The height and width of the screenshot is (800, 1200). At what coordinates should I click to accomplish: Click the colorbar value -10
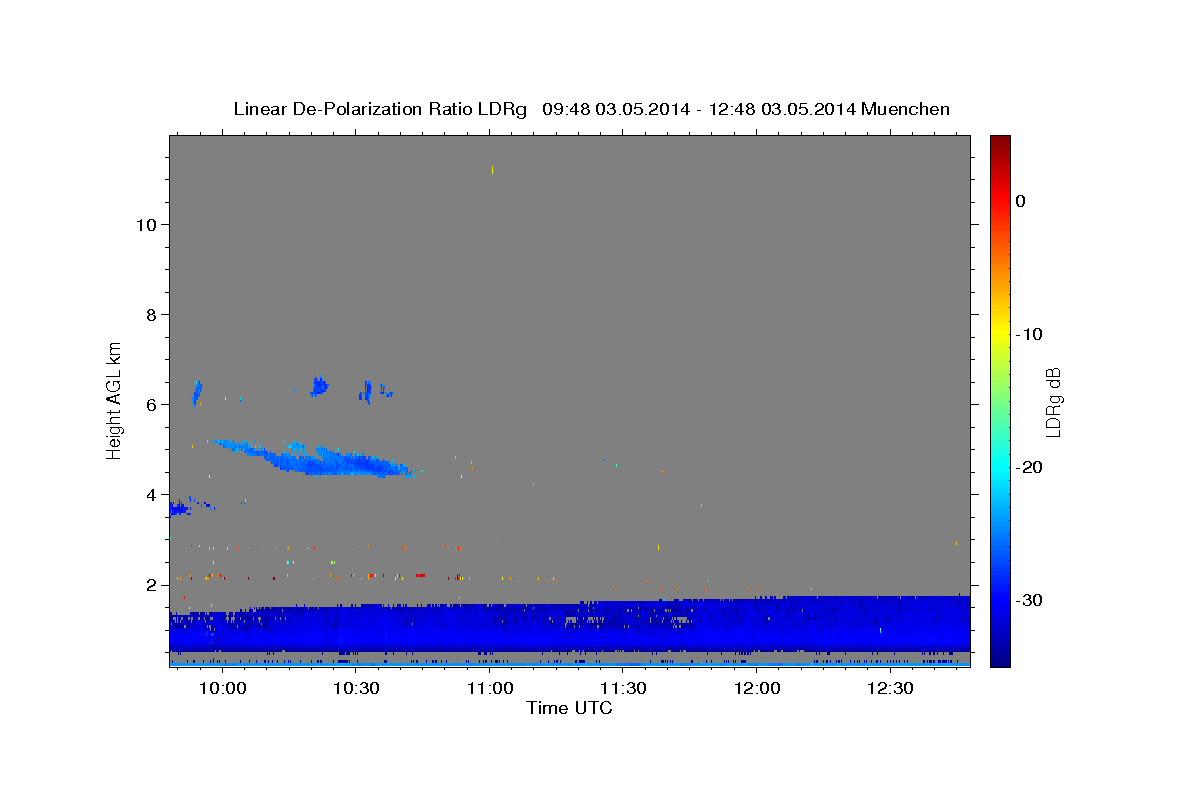tap(1028, 334)
